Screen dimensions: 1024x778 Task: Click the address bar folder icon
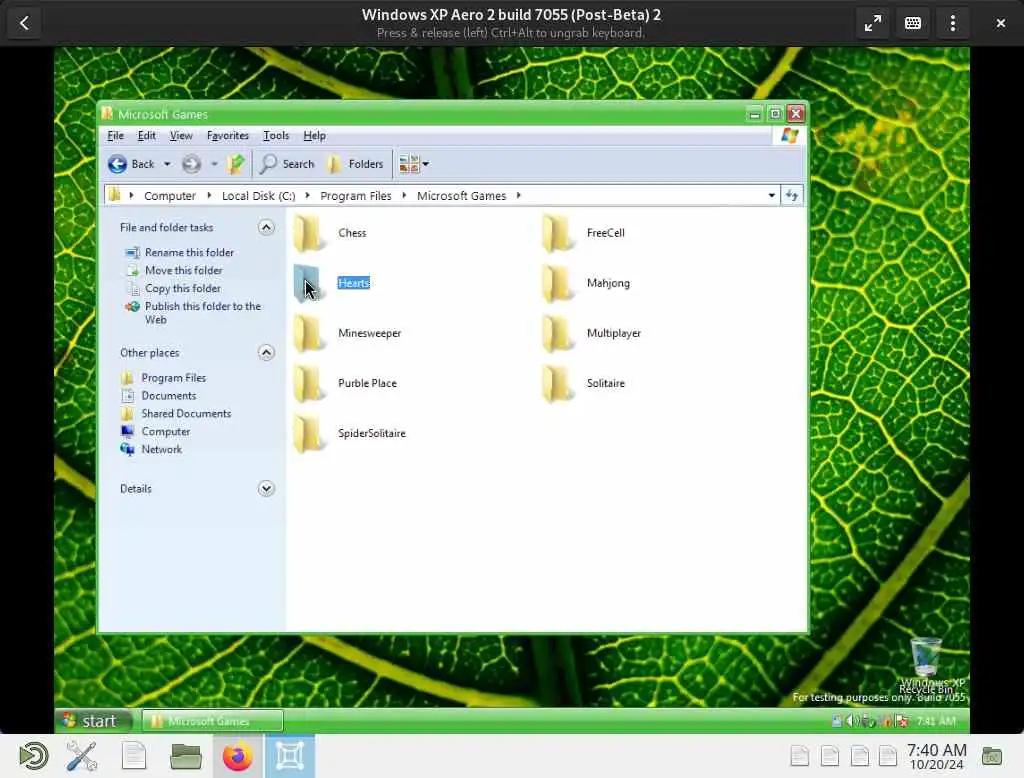pyautogui.click(x=115, y=195)
